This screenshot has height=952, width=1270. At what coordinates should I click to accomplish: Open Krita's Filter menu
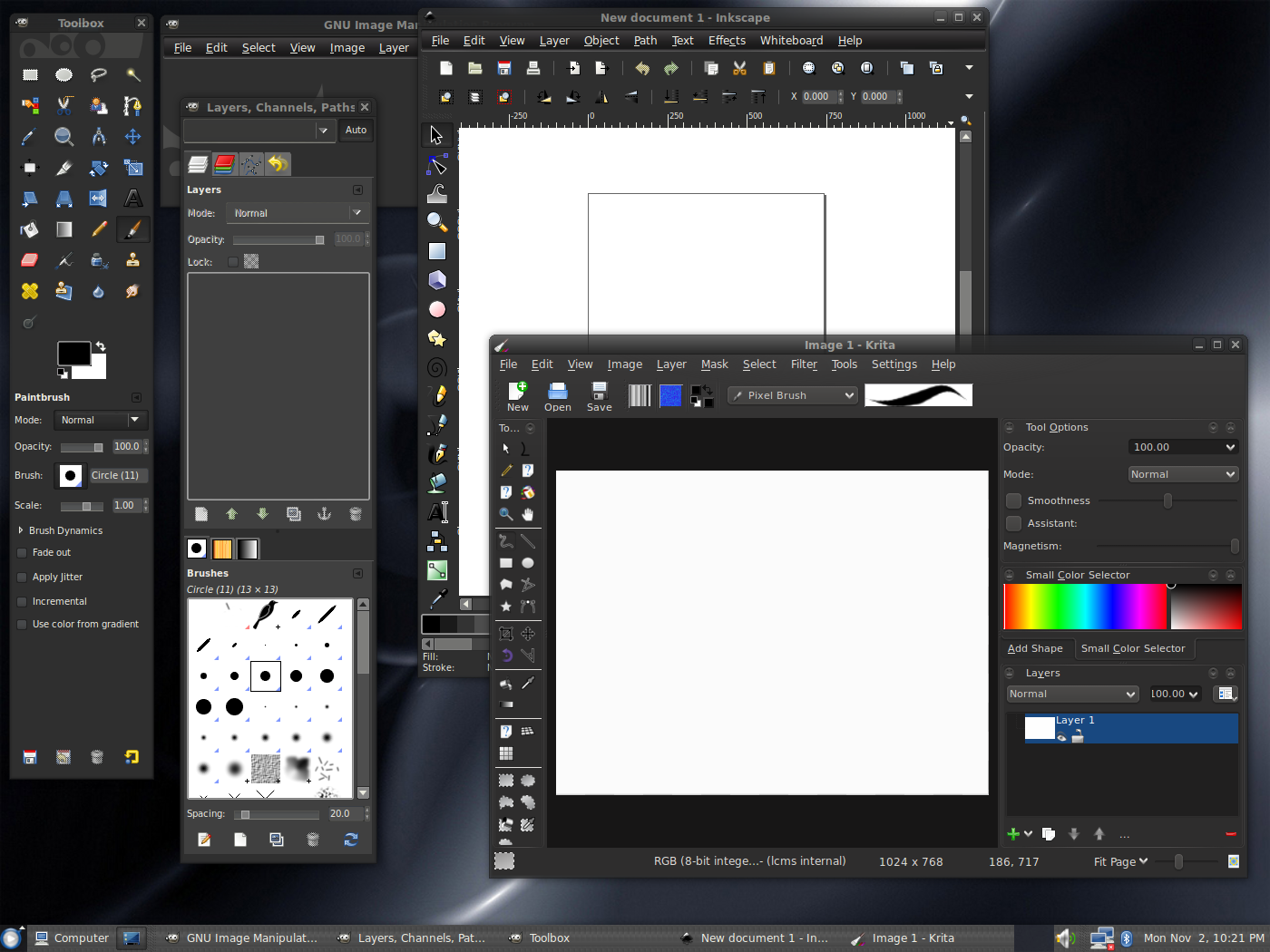coord(804,364)
